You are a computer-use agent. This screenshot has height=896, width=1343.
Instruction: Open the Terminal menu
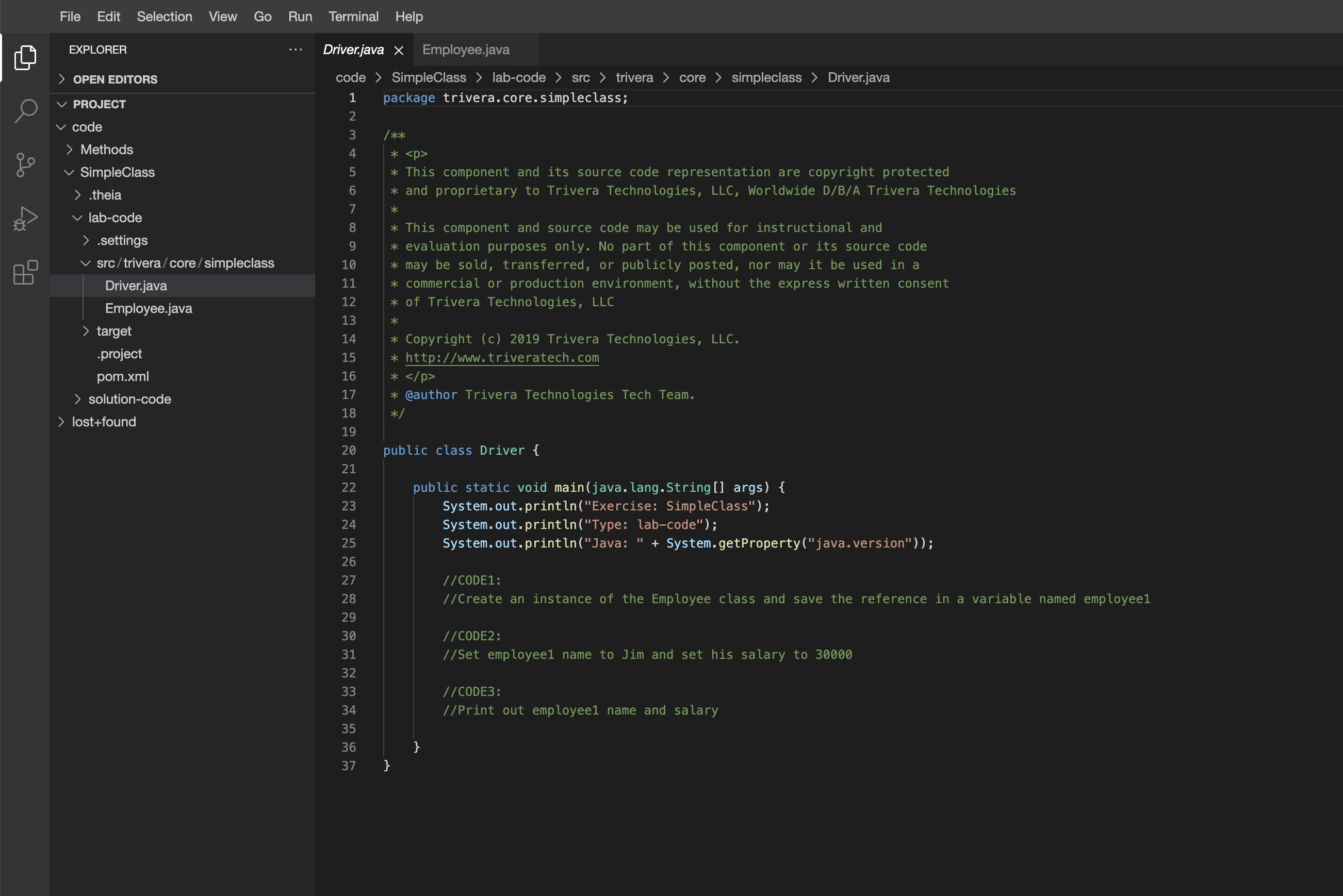(x=353, y=16)
